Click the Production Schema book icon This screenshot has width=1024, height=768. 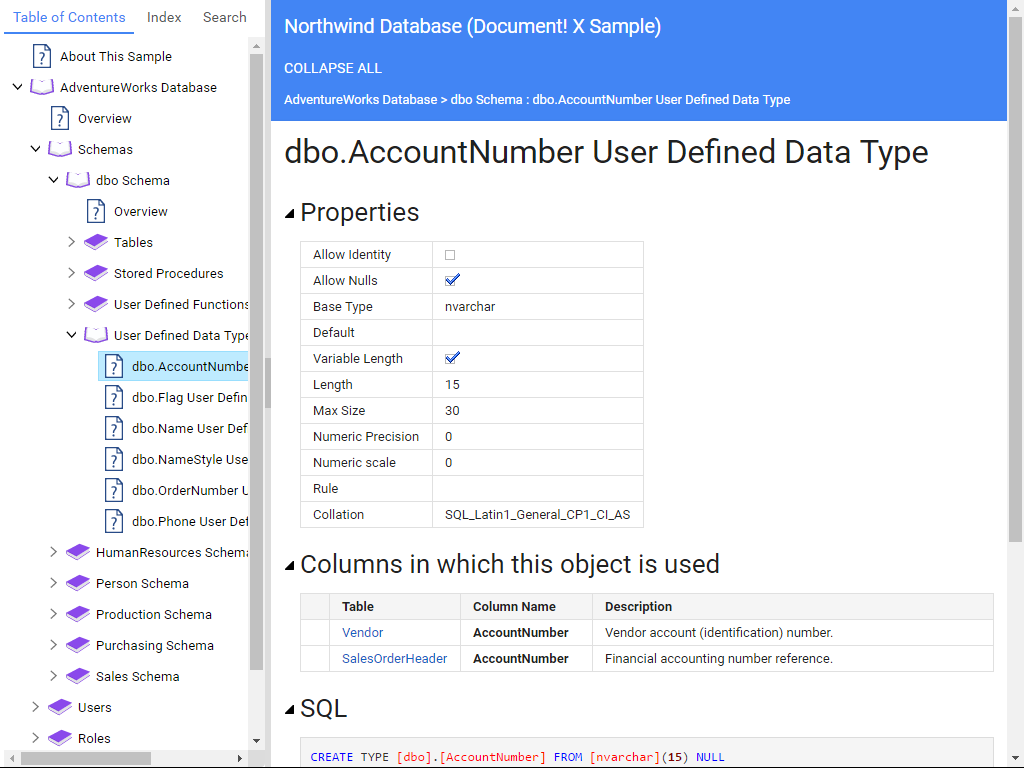tap(78, 615)
